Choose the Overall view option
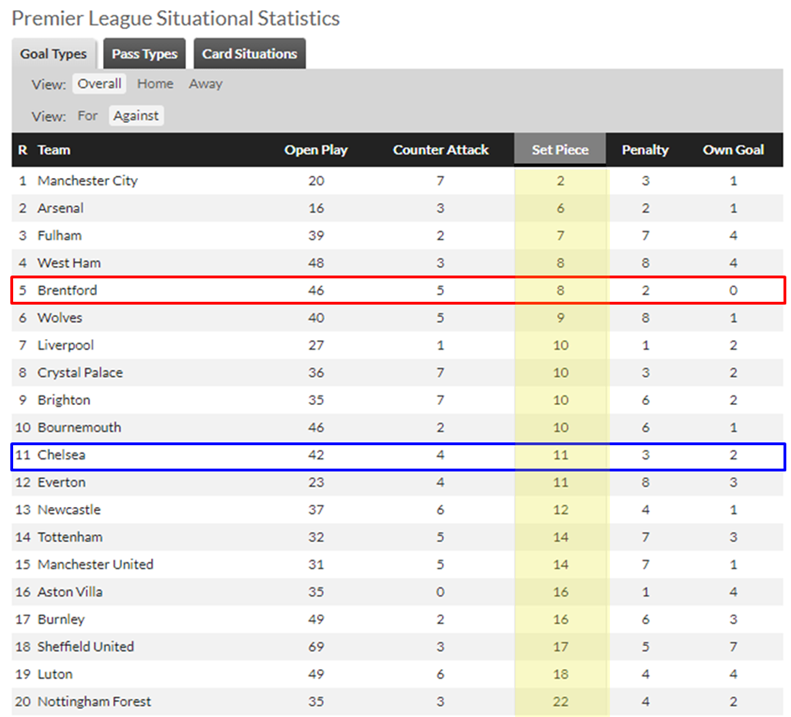This screenshot has height=717, width=791. point(99,84)
